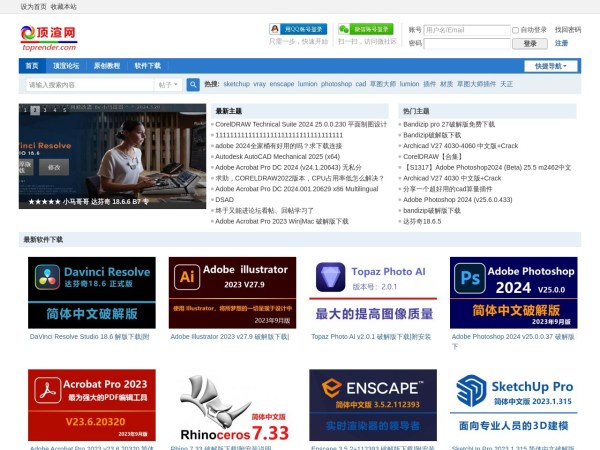The width and height of the screenshot is (600, 450).
Task: Click hot search term photoshop
Action: [336, 84]
